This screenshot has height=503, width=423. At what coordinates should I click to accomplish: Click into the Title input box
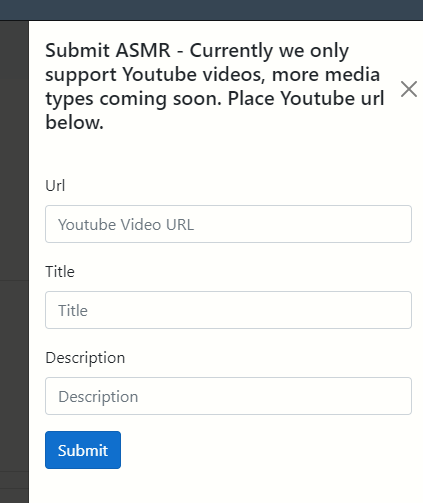tap(228, 310)
